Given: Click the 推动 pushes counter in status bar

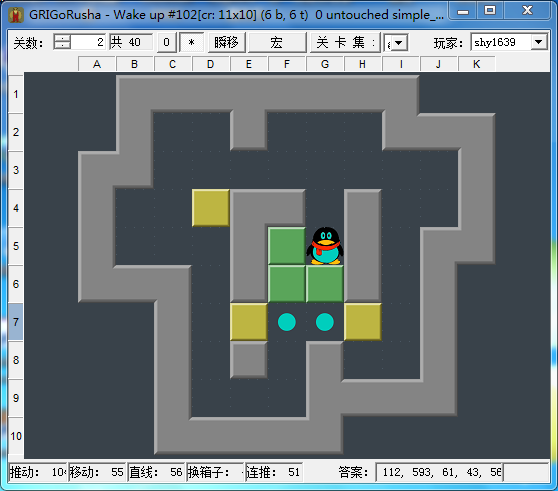Looking at the screenshot, I should point(38,472).
